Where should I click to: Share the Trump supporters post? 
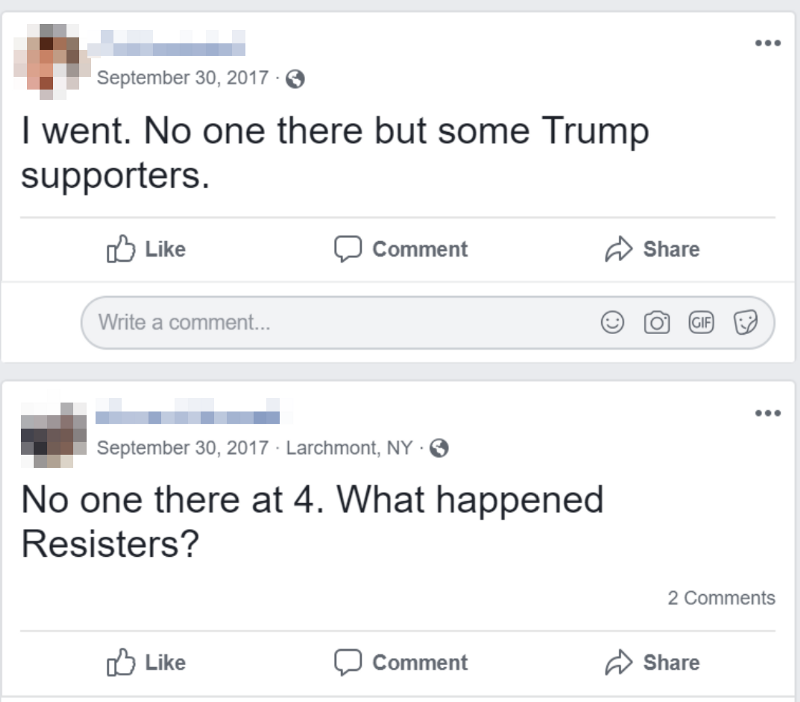point(652,249)
